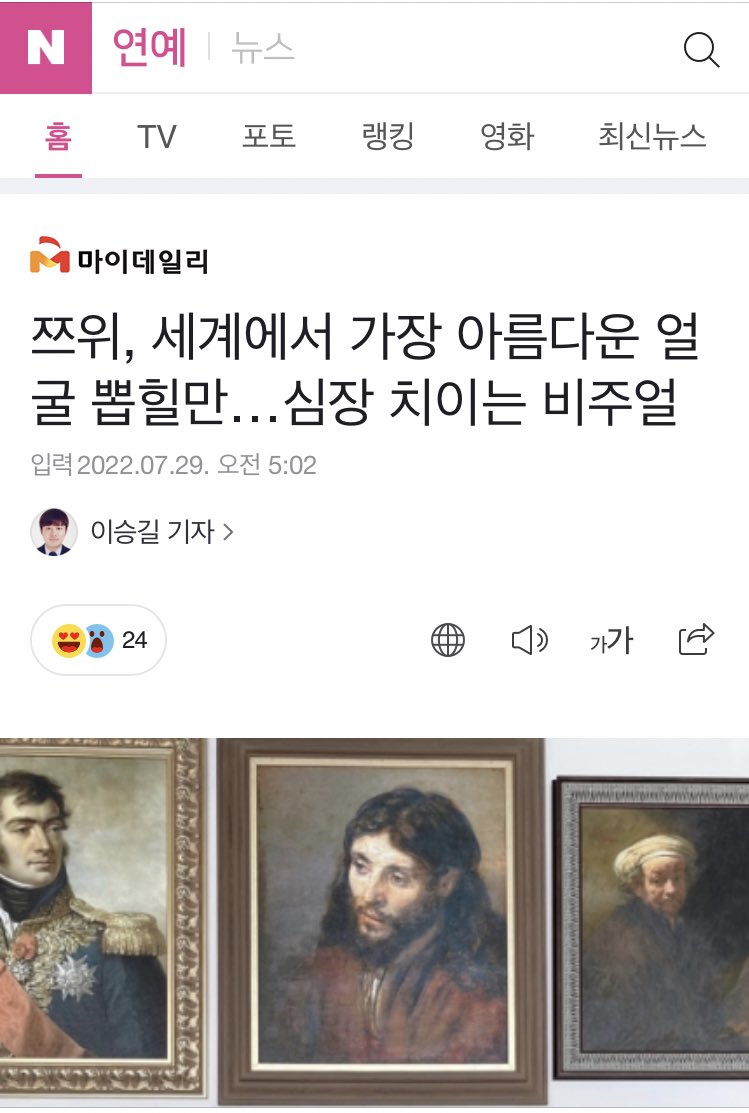Open reporter 이승길 profile photo
Viewport: 749px width, 1113px height.
pos(54,531)
